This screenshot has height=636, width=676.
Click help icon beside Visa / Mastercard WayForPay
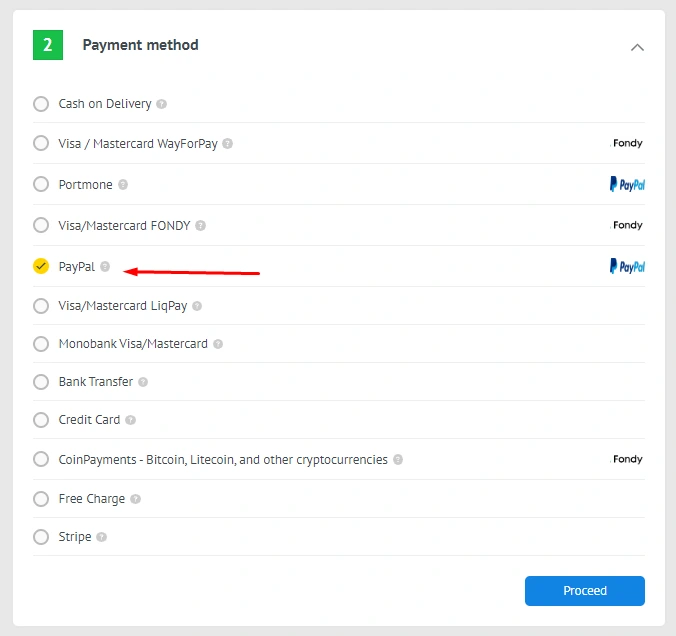pyautogui.click(x=228, y=144)
